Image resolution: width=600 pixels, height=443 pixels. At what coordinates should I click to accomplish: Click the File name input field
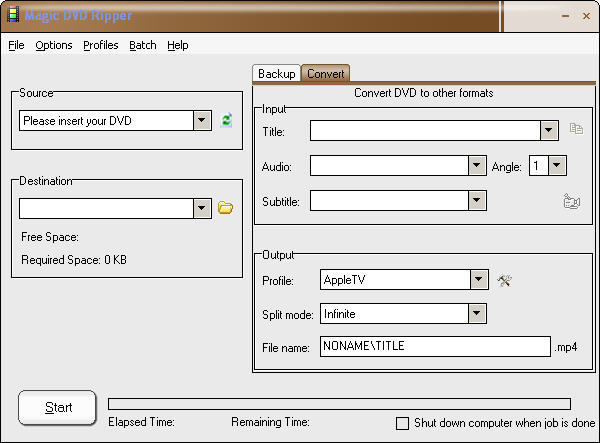435,347
